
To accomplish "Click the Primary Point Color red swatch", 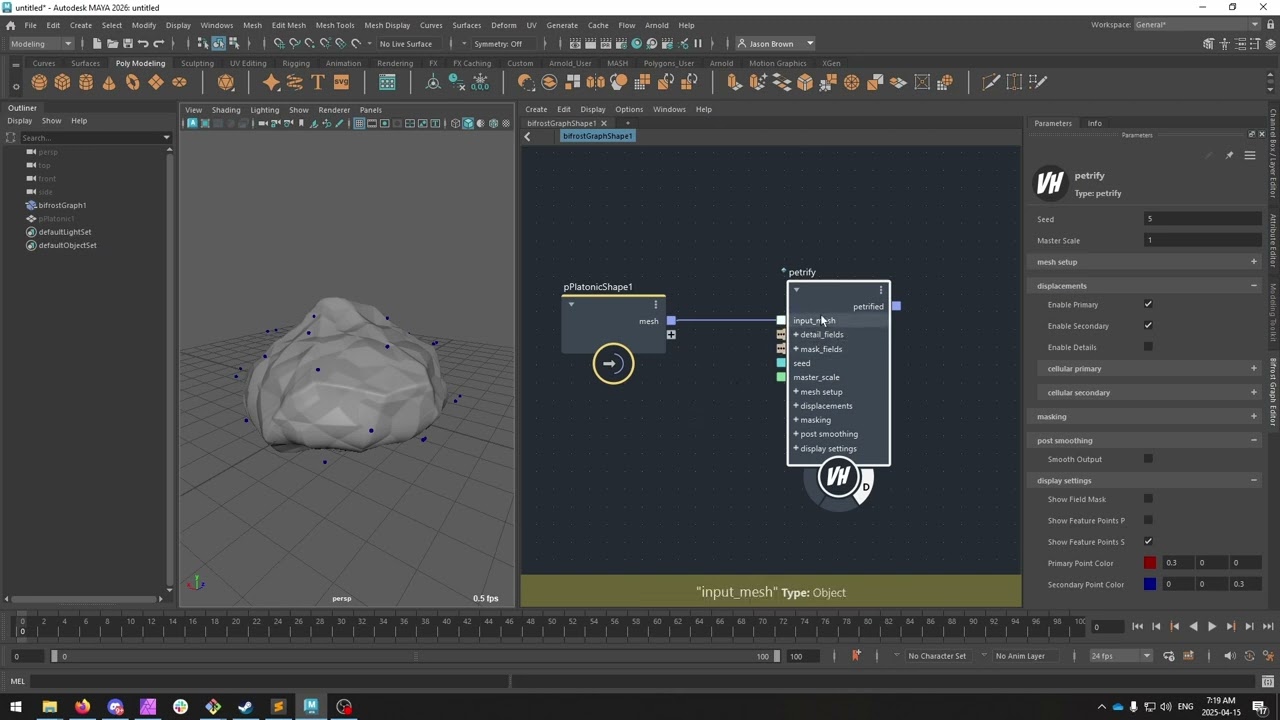I will [1150, 563].
